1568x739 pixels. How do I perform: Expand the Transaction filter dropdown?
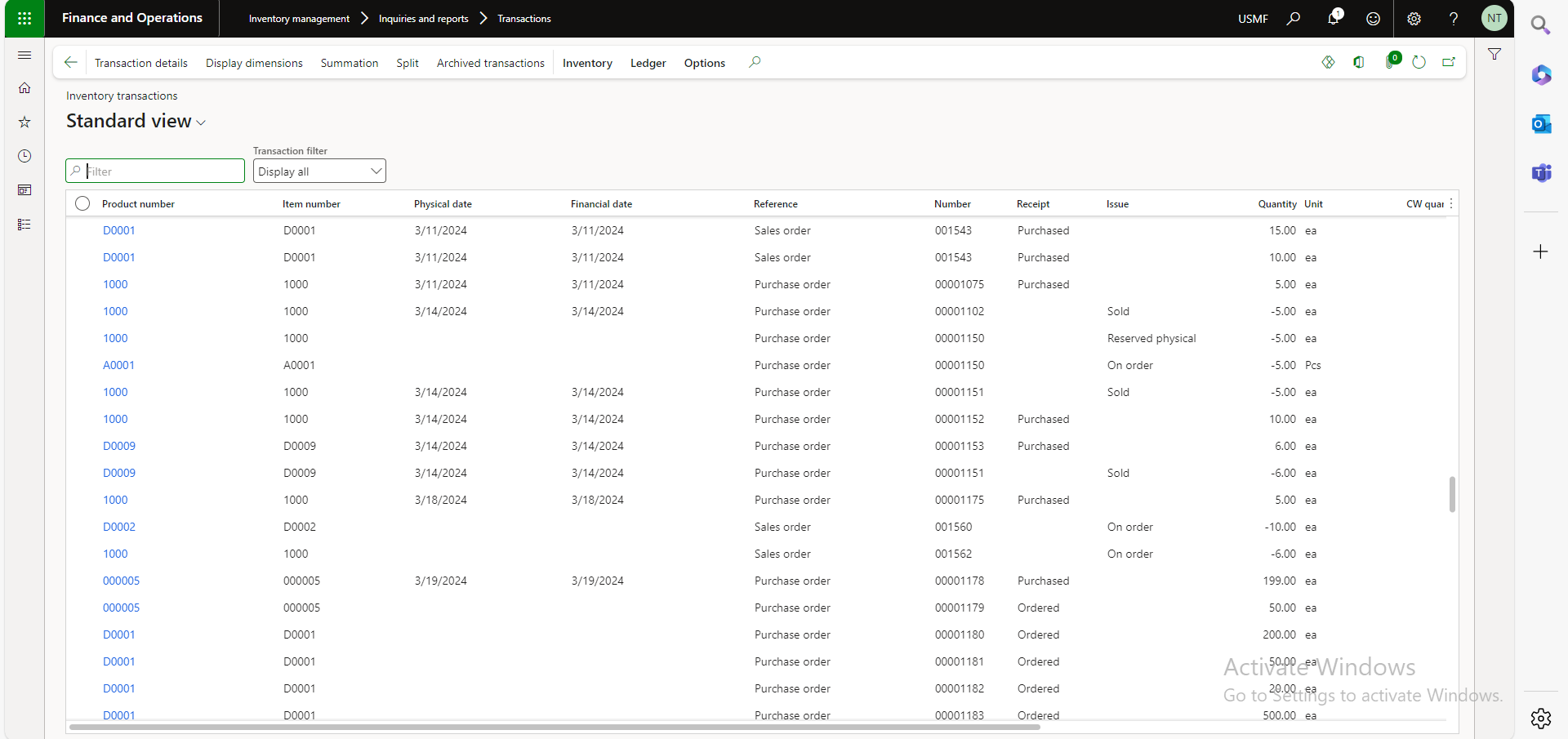[x=319, y=171]
